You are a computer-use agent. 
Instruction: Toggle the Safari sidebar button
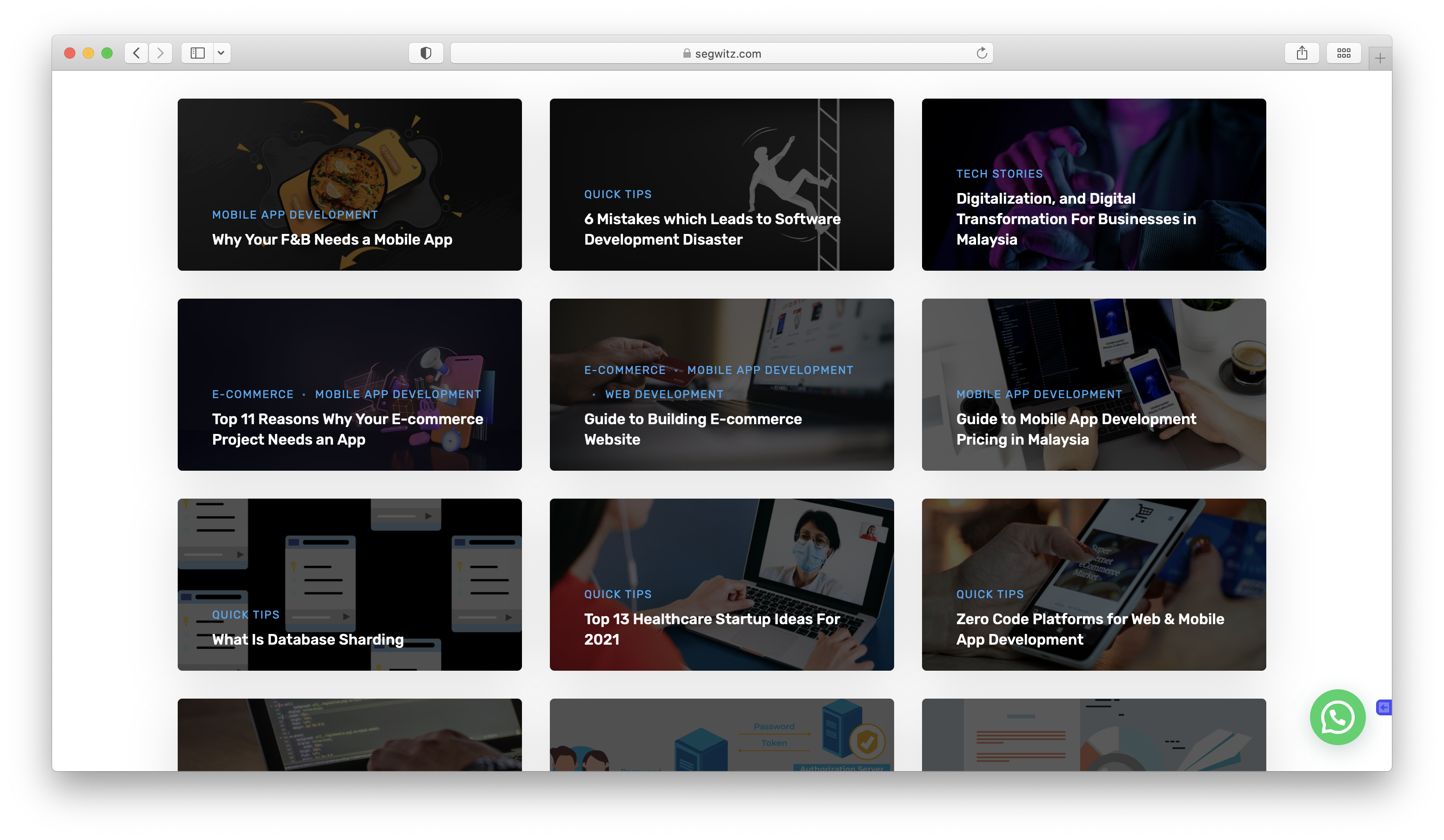point(197,53)
